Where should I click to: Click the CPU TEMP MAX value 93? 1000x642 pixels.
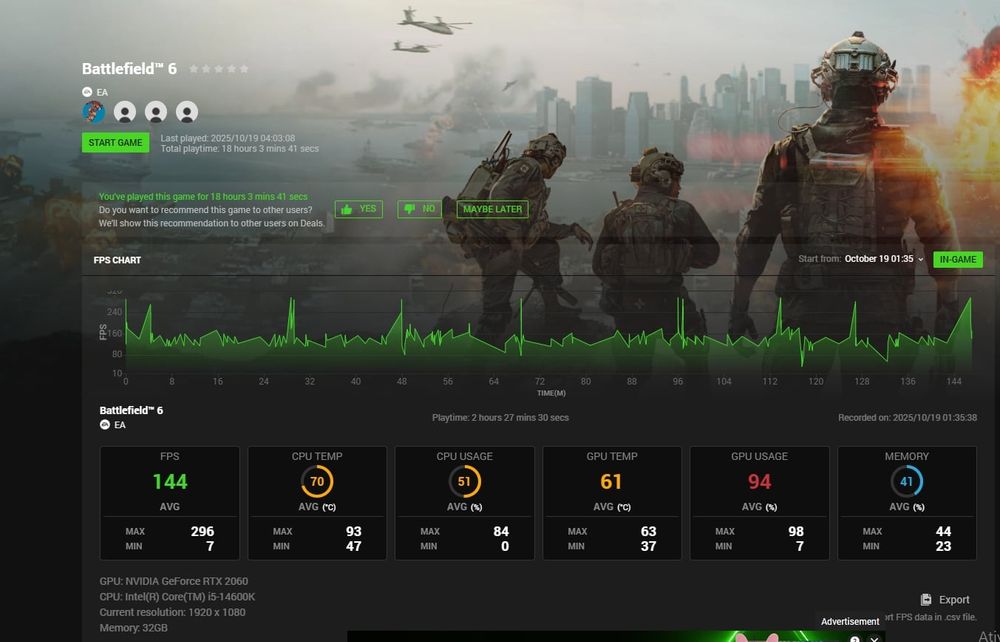tap(353, 531)
